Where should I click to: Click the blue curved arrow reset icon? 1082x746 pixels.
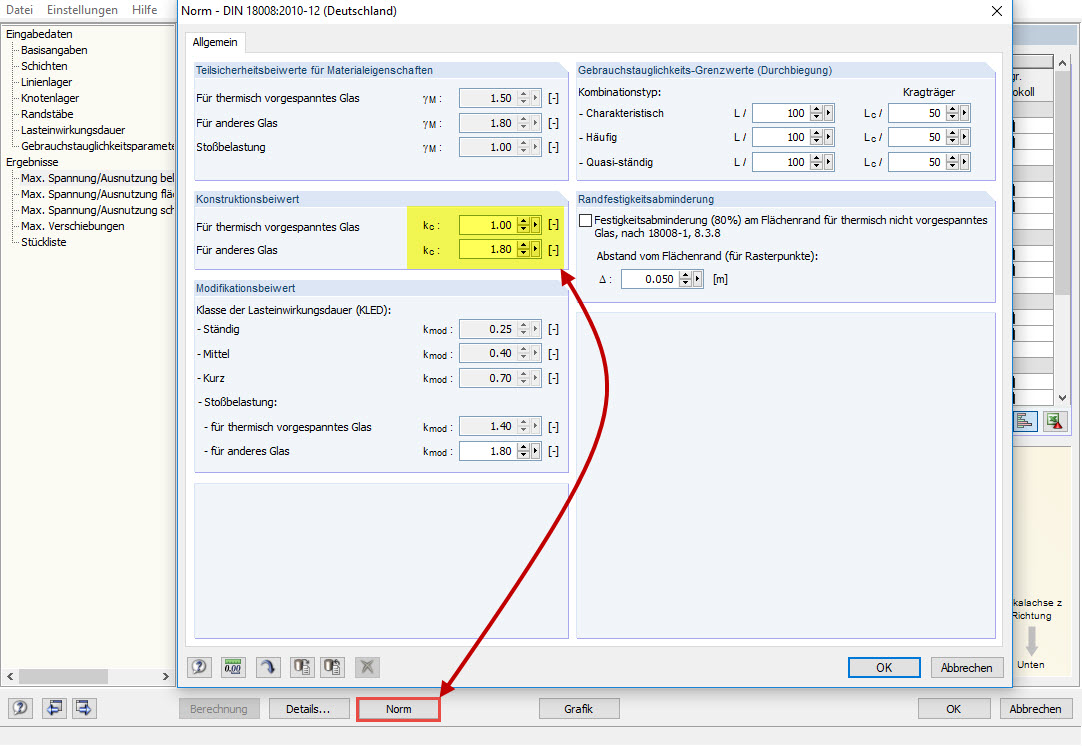click(268, 667)
